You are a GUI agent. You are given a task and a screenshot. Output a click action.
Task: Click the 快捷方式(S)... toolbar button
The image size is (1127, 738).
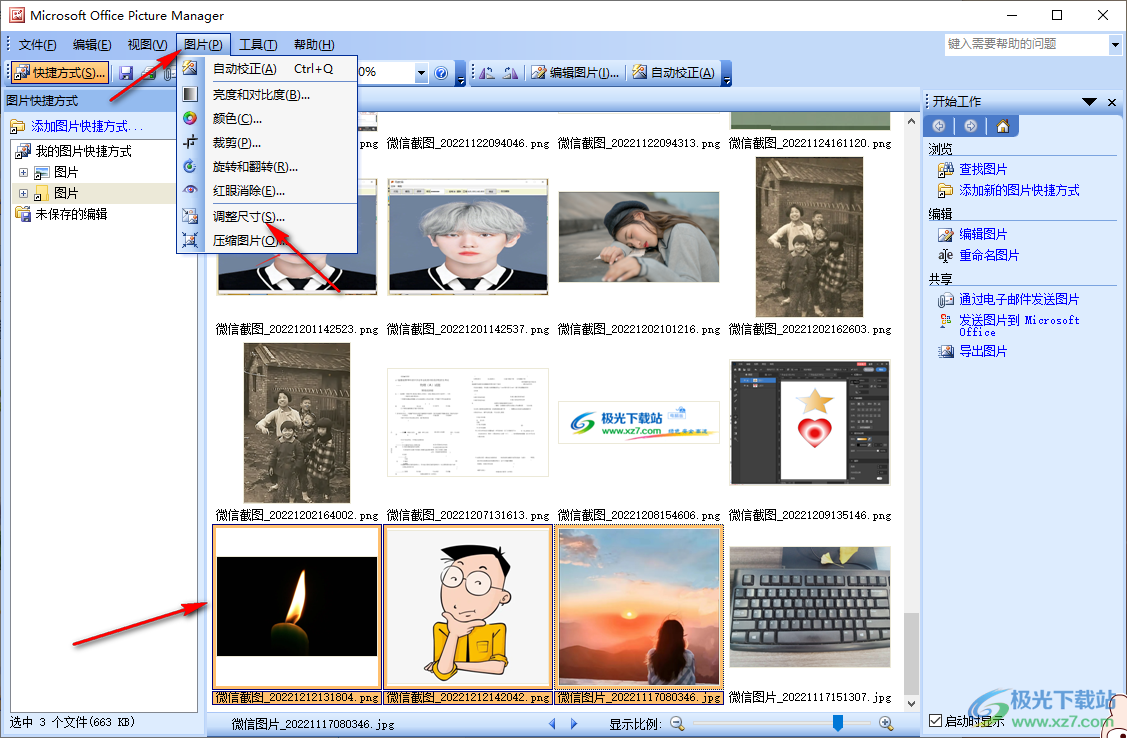[60, 73]
